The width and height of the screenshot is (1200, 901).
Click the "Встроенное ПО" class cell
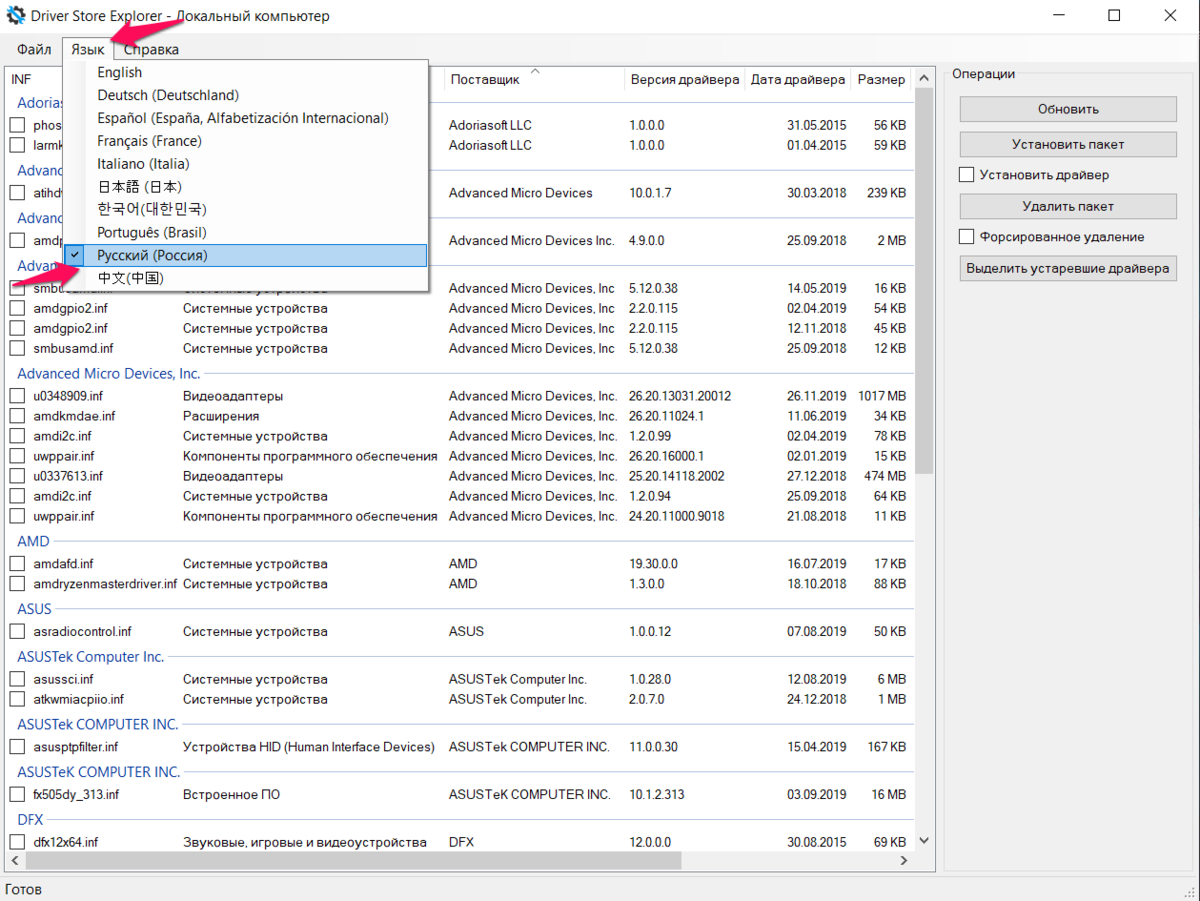coord(231,795)
